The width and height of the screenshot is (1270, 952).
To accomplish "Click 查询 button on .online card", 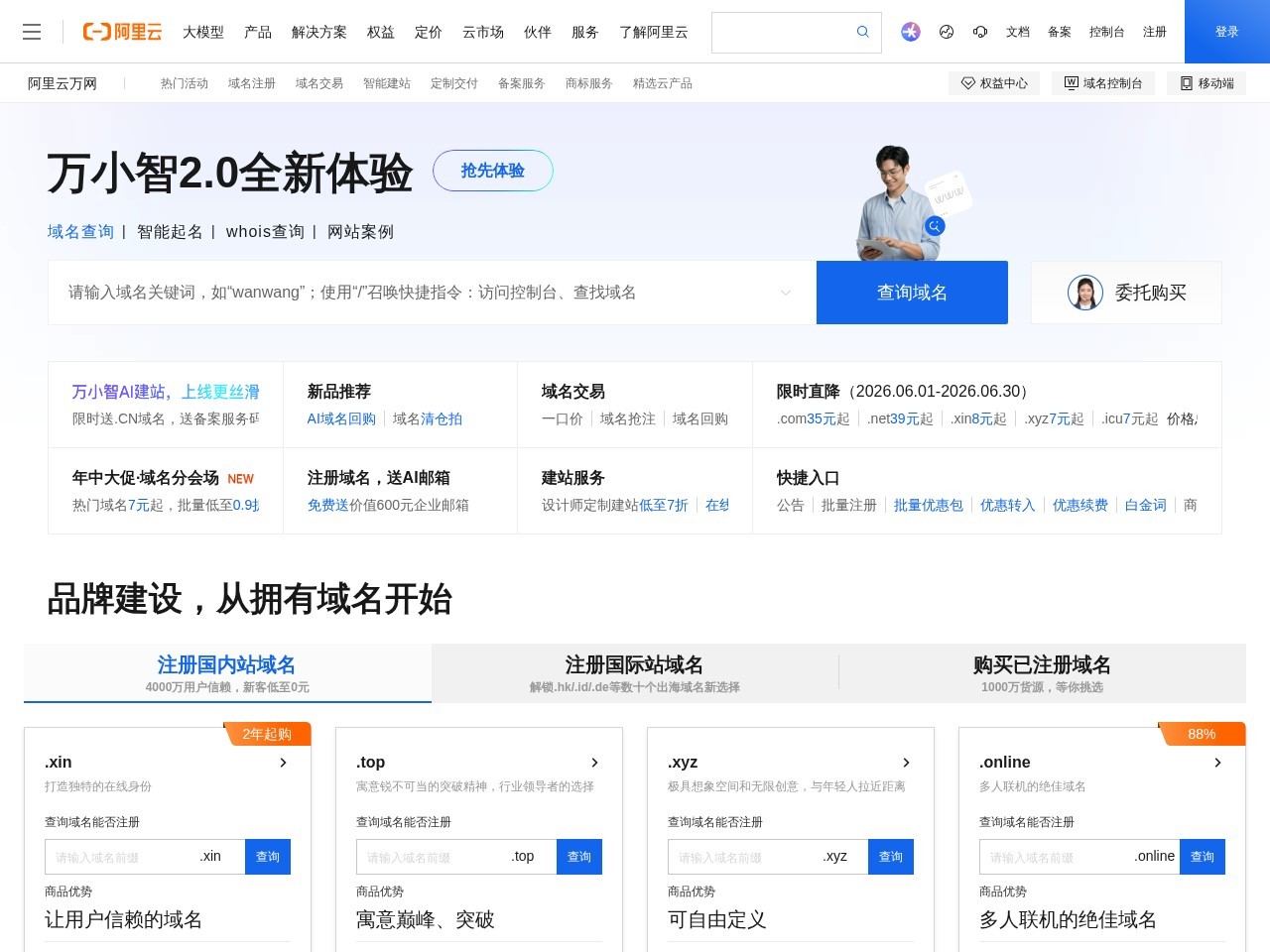I will 1203,857.
